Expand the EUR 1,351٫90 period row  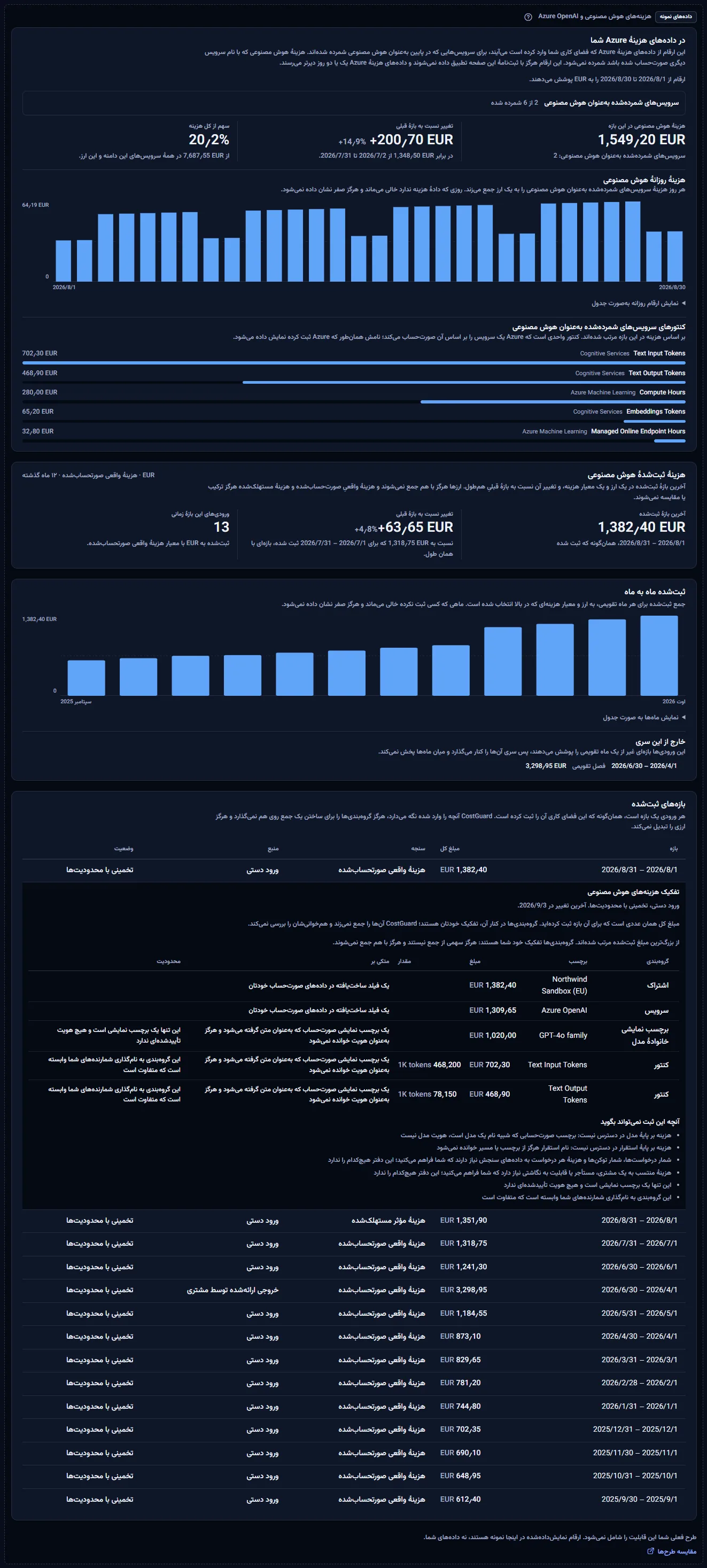click(354, 1221)
